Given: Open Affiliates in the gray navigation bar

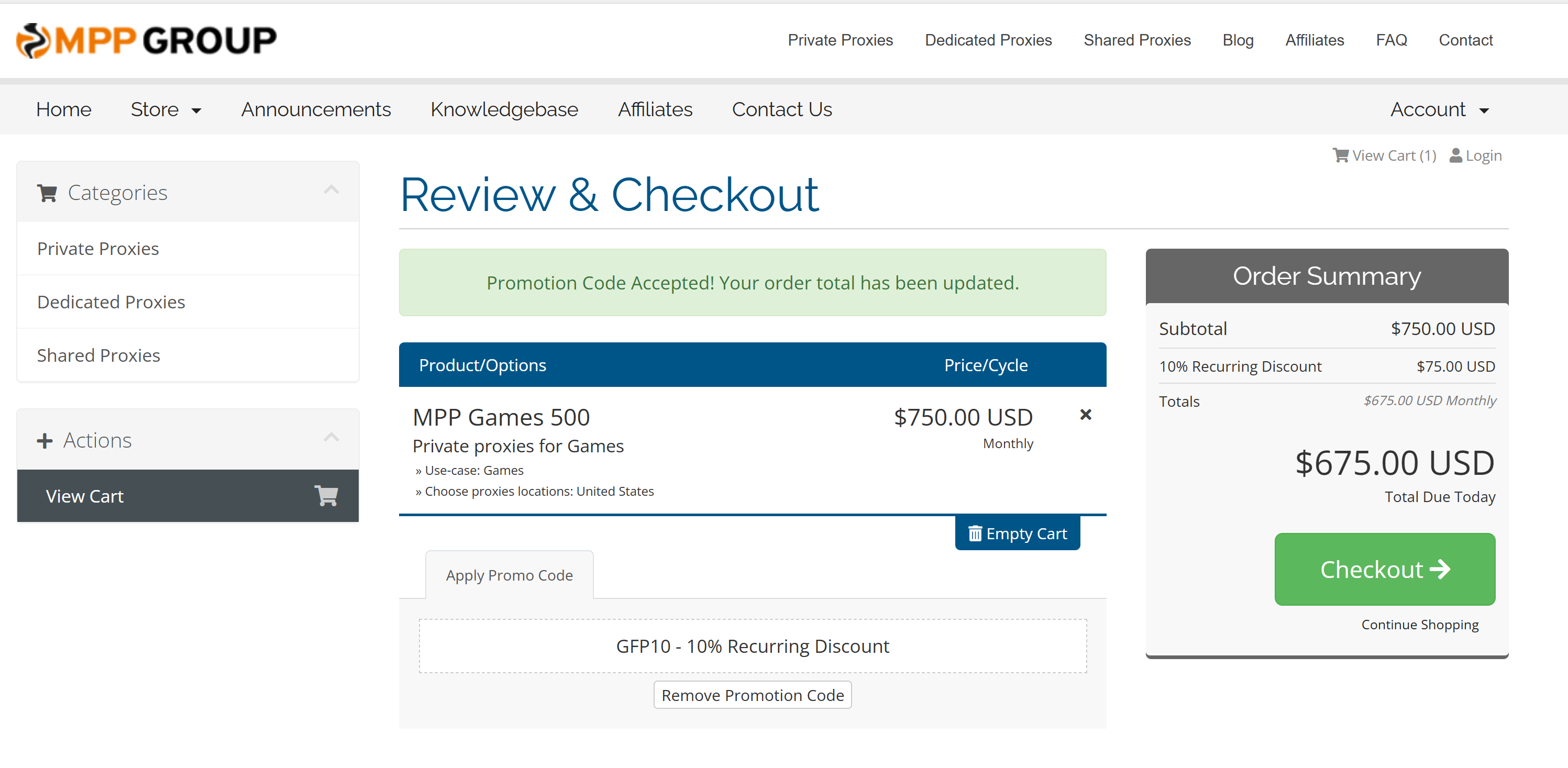Looking at the screenshot, I should [x=655, y=109].
